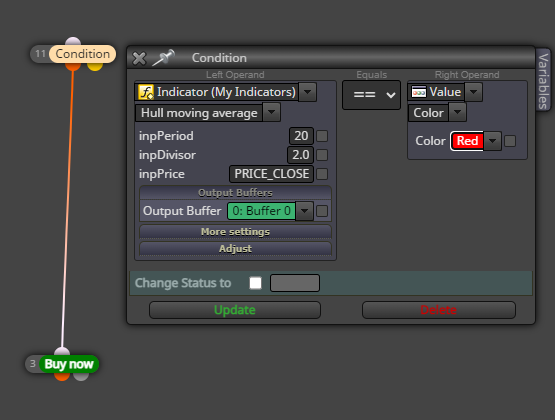Enable the Change Status to checkbox
The width and height of the screenshot is (555, 420).
point(256,283)
